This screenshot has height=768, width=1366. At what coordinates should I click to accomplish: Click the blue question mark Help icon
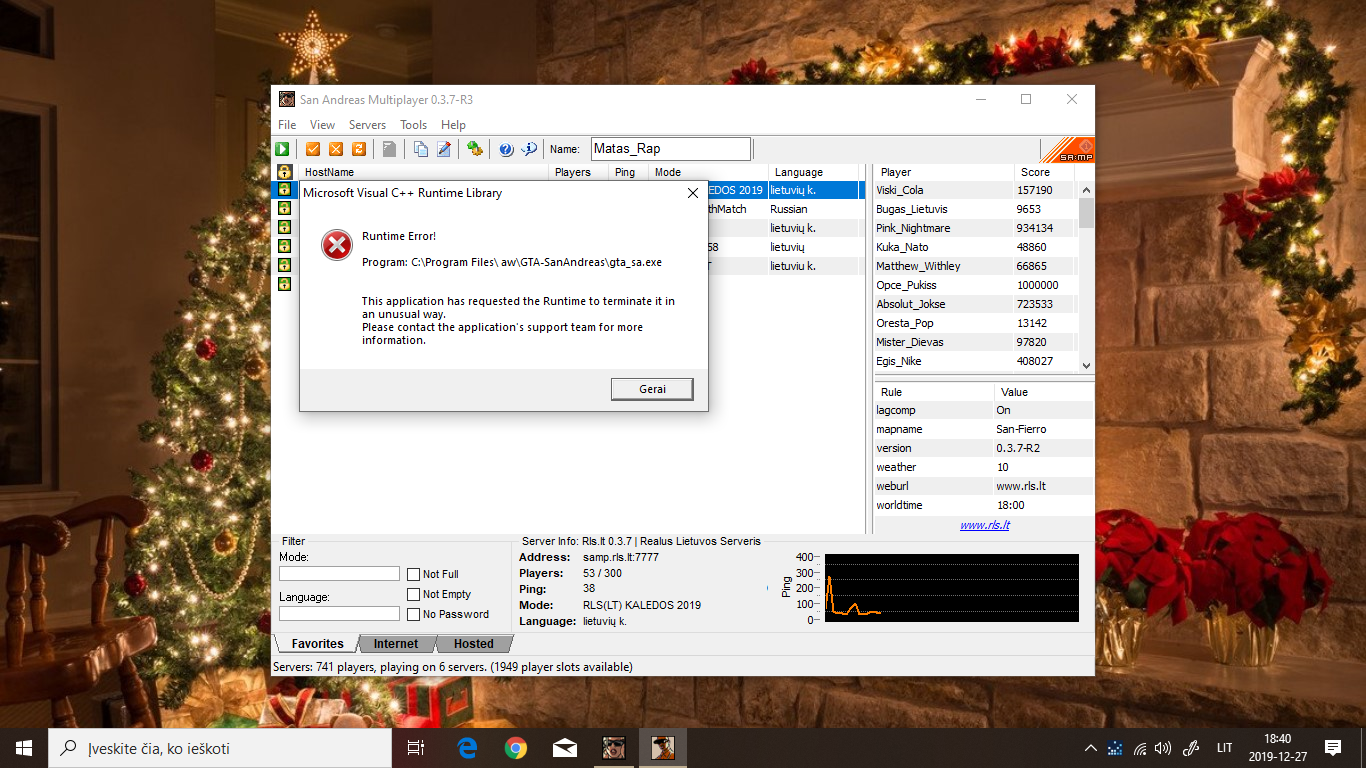coord(506,149)
